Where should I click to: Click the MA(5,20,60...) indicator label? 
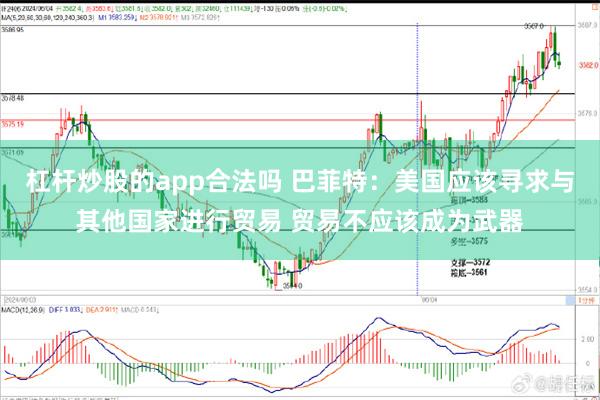tap(47, 18)
